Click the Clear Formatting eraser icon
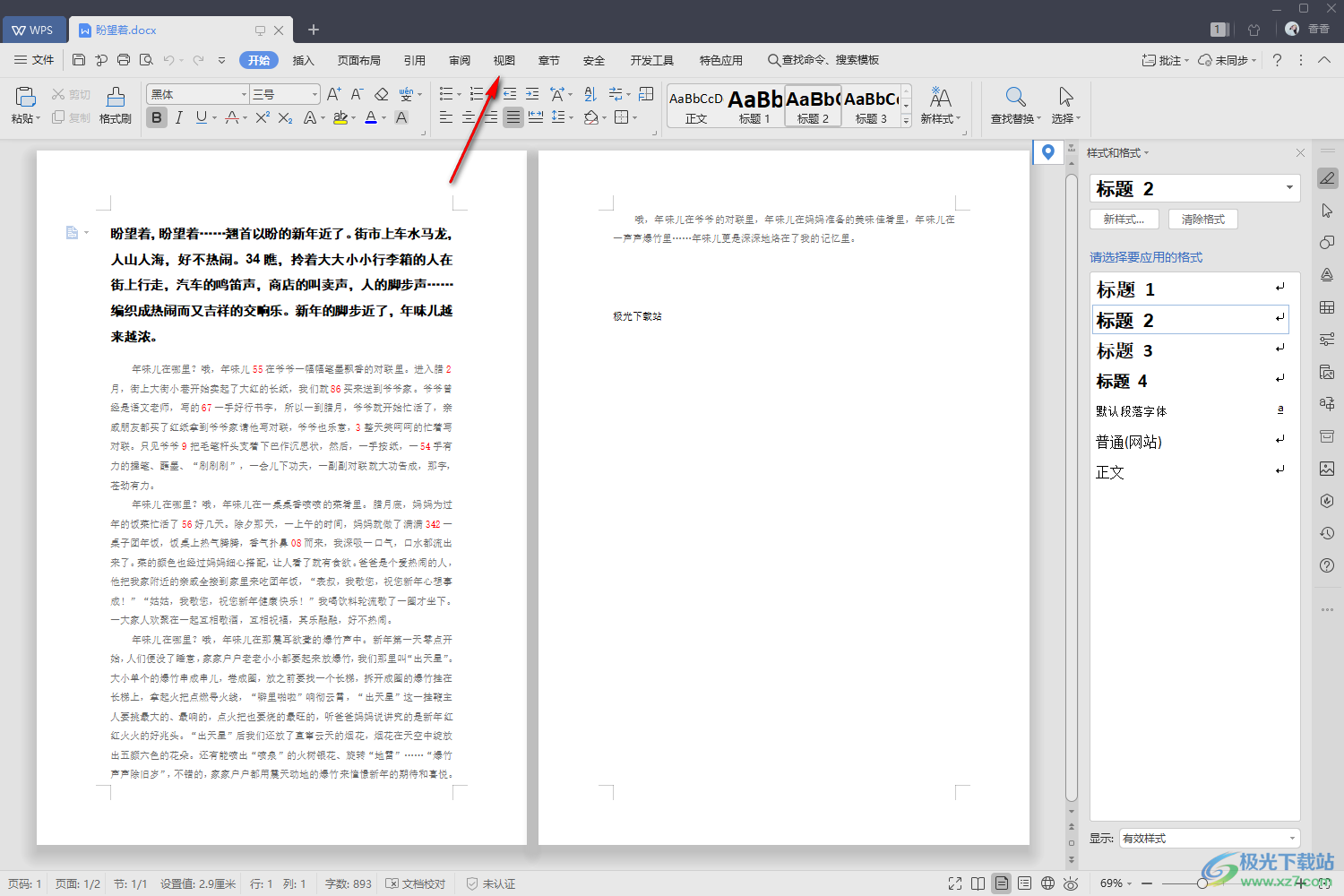1344x896 pixels. pyautogui.click(x=381, y=94)
